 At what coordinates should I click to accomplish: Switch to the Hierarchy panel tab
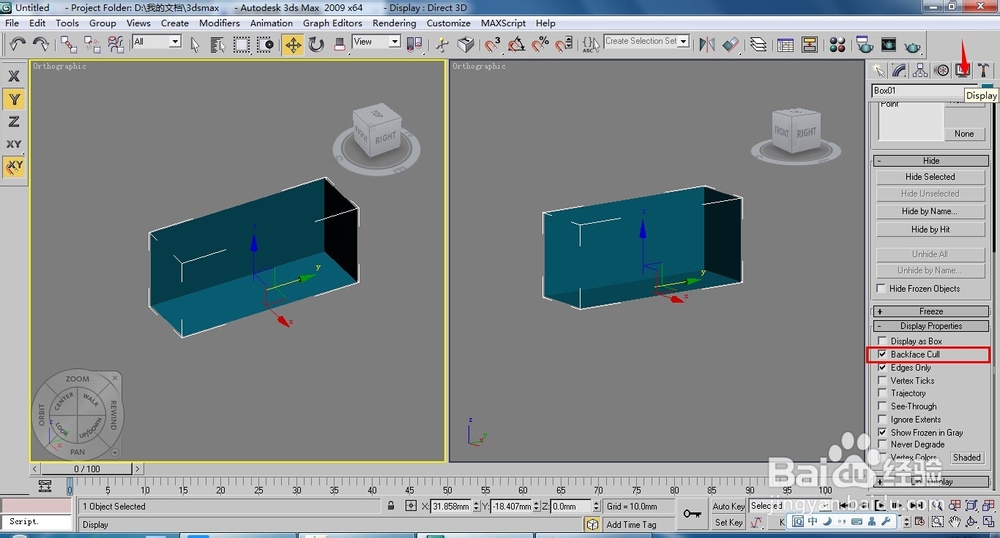920,70
